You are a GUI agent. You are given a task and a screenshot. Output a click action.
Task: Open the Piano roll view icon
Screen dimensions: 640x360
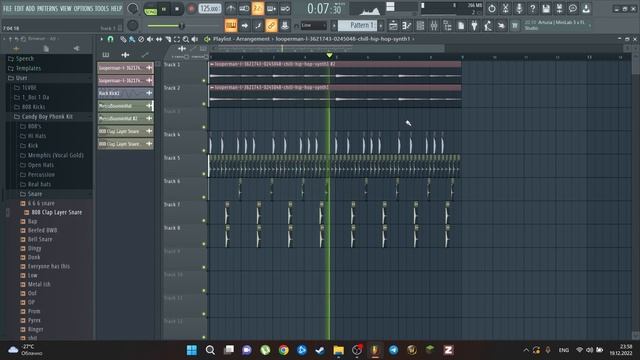point(407,26)
